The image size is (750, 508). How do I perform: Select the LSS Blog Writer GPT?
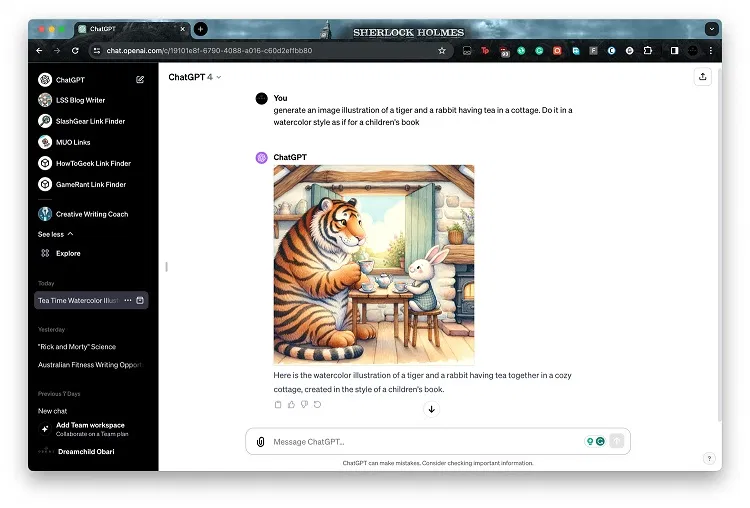click(80, 100)
